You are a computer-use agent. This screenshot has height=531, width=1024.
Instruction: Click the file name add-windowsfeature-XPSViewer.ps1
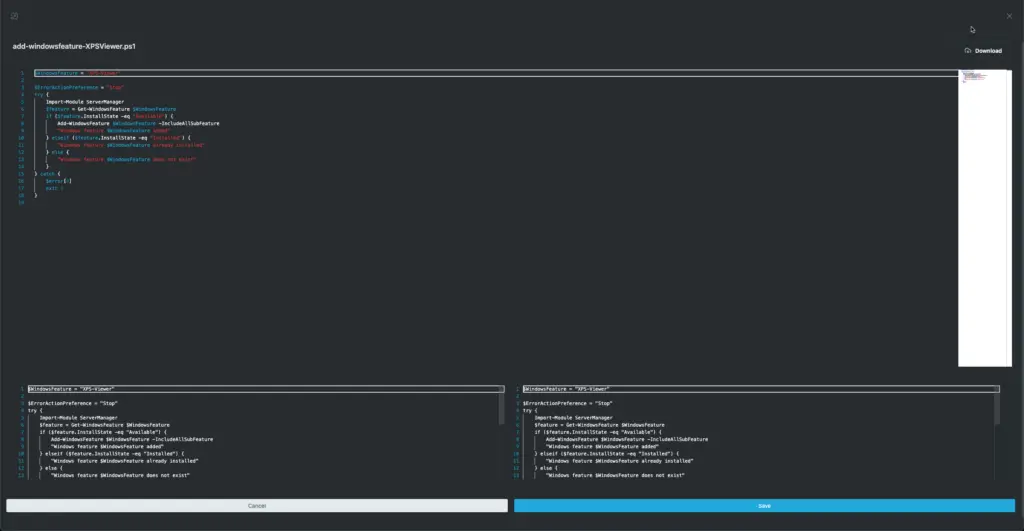click(x=74, y=46)
